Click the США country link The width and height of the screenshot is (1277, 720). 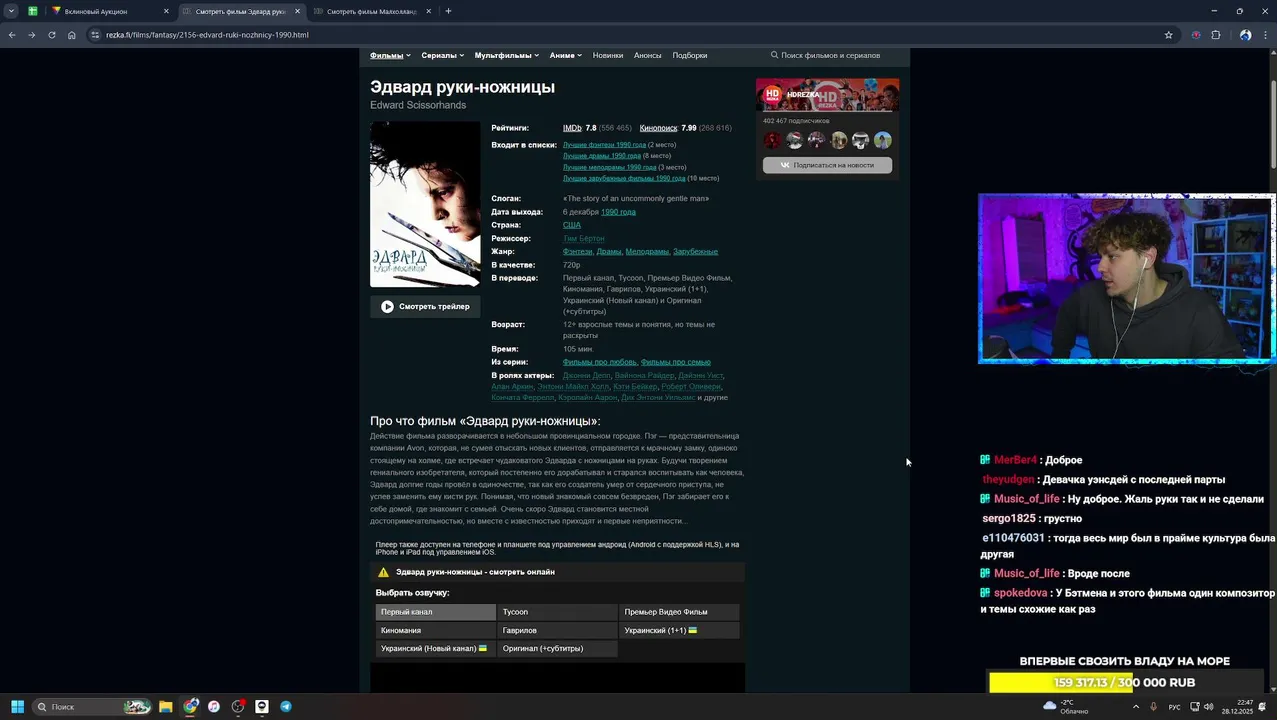coord(572,225)
